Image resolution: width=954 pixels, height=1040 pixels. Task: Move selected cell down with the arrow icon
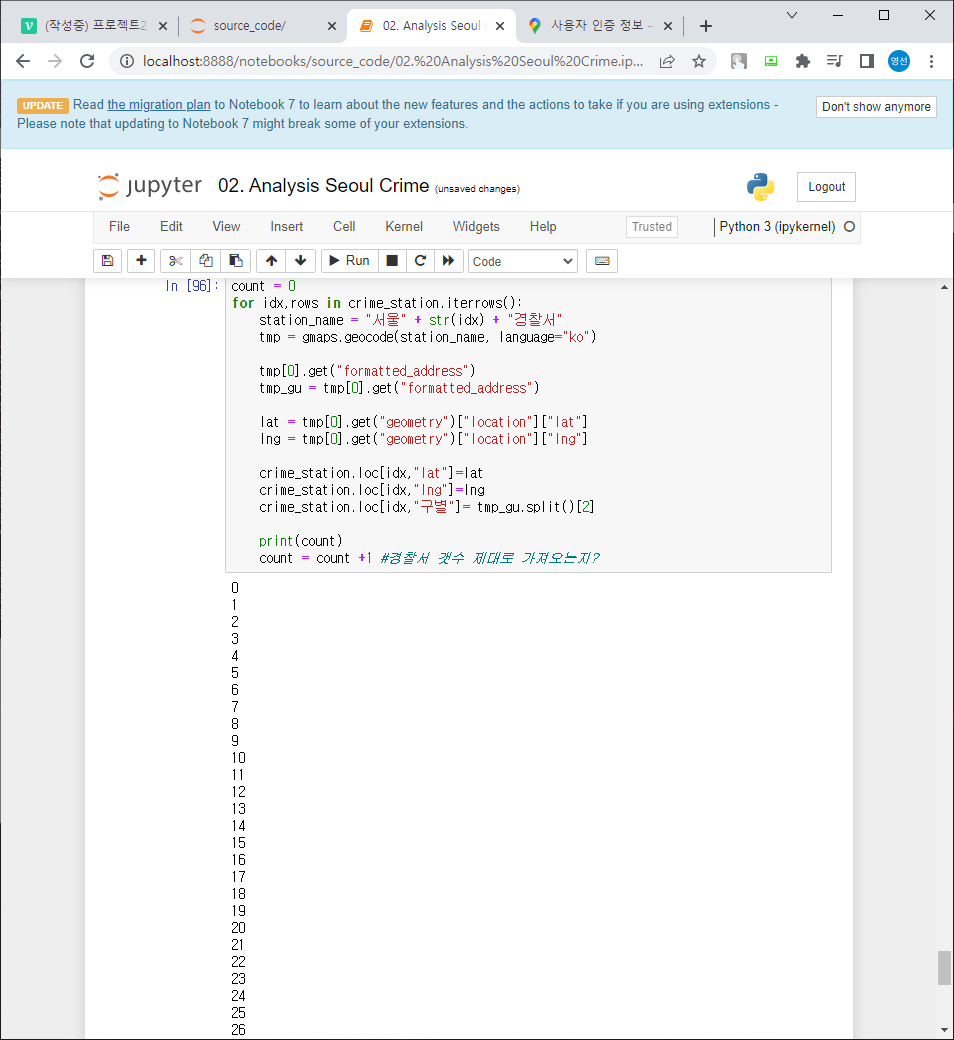tap(301, 261)
